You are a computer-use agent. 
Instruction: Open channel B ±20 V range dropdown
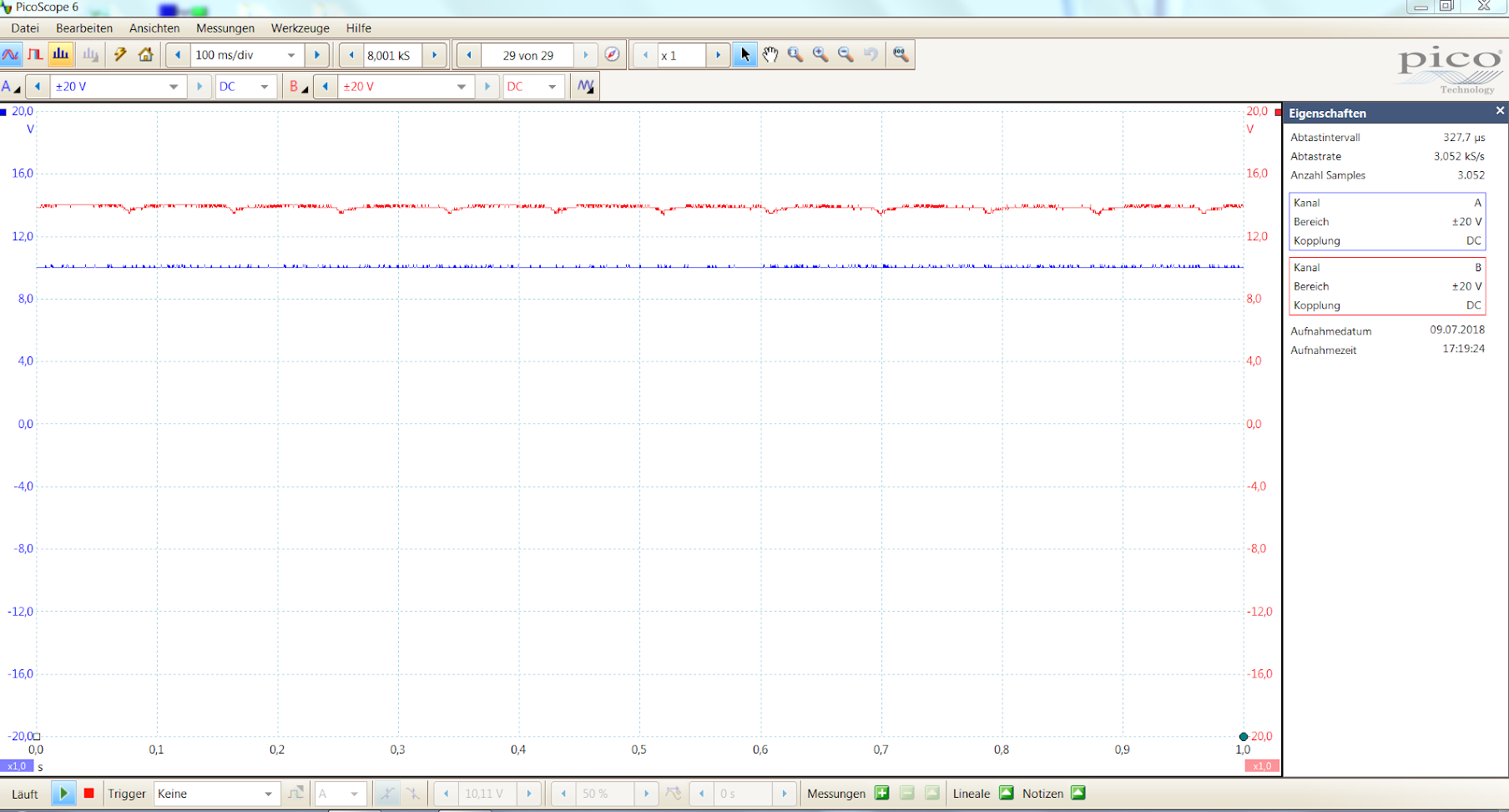(406, 87)
